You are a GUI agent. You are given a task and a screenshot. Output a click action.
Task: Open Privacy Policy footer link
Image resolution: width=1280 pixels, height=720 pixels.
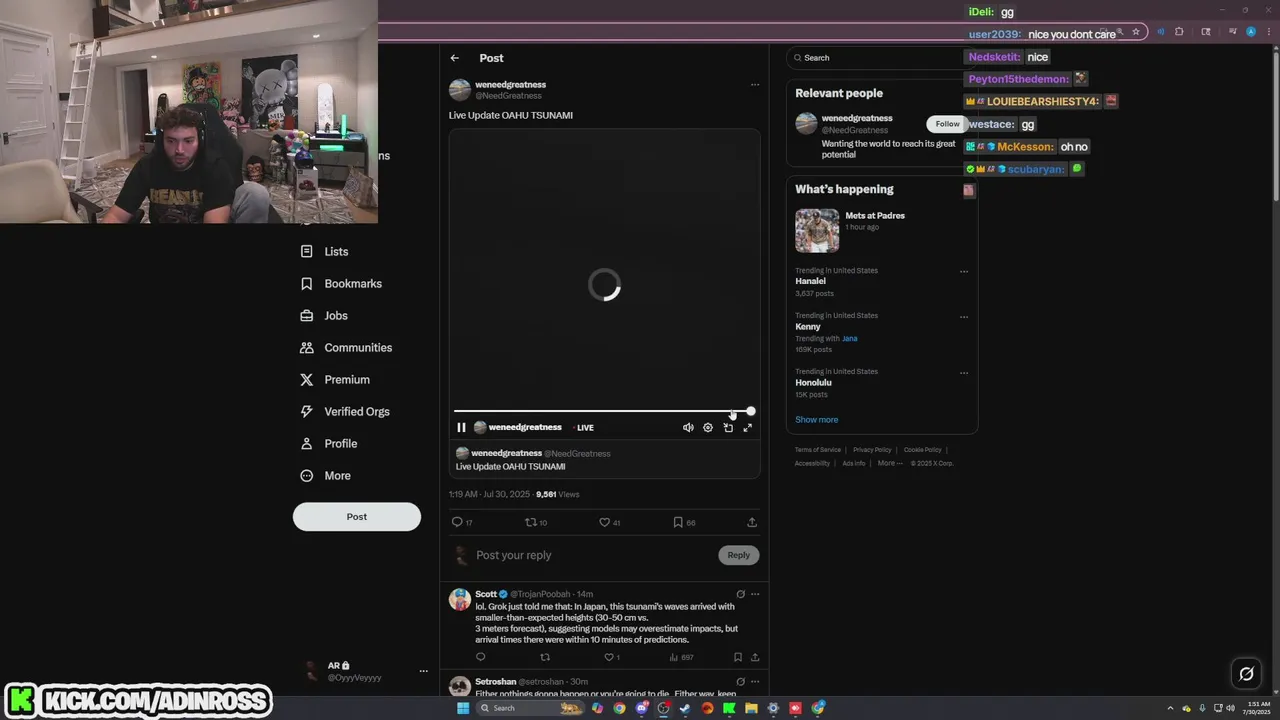click(x=872, y=450)
